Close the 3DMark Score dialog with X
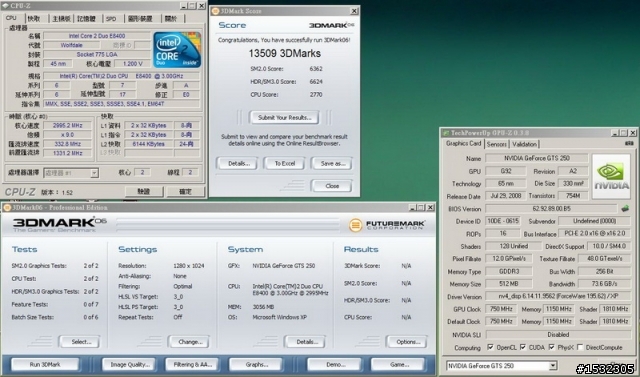The image size is (640, 377). [x=354, y=11]
